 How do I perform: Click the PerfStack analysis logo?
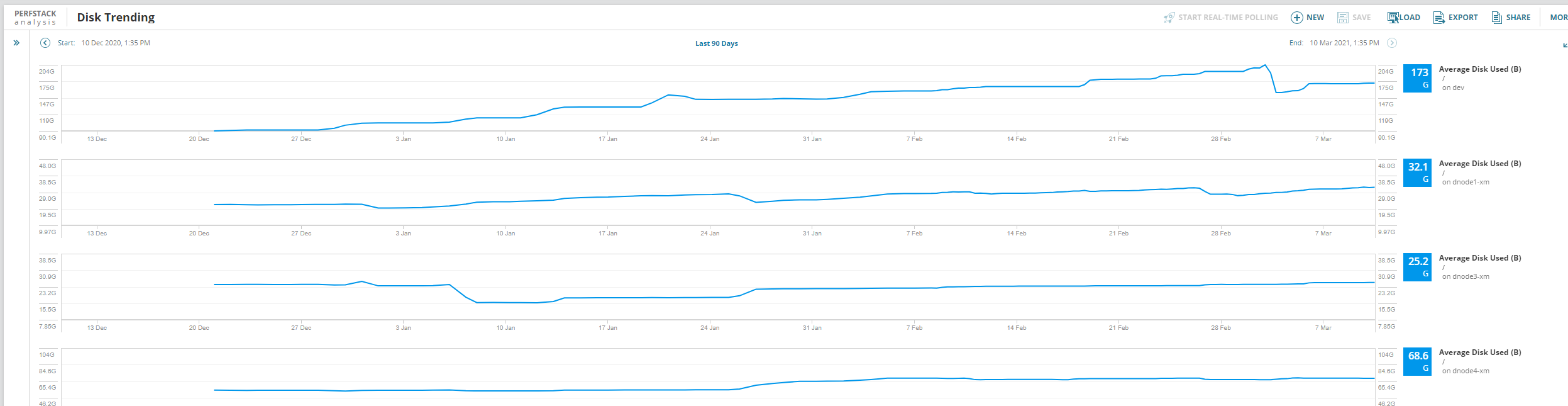coord(35,18)
